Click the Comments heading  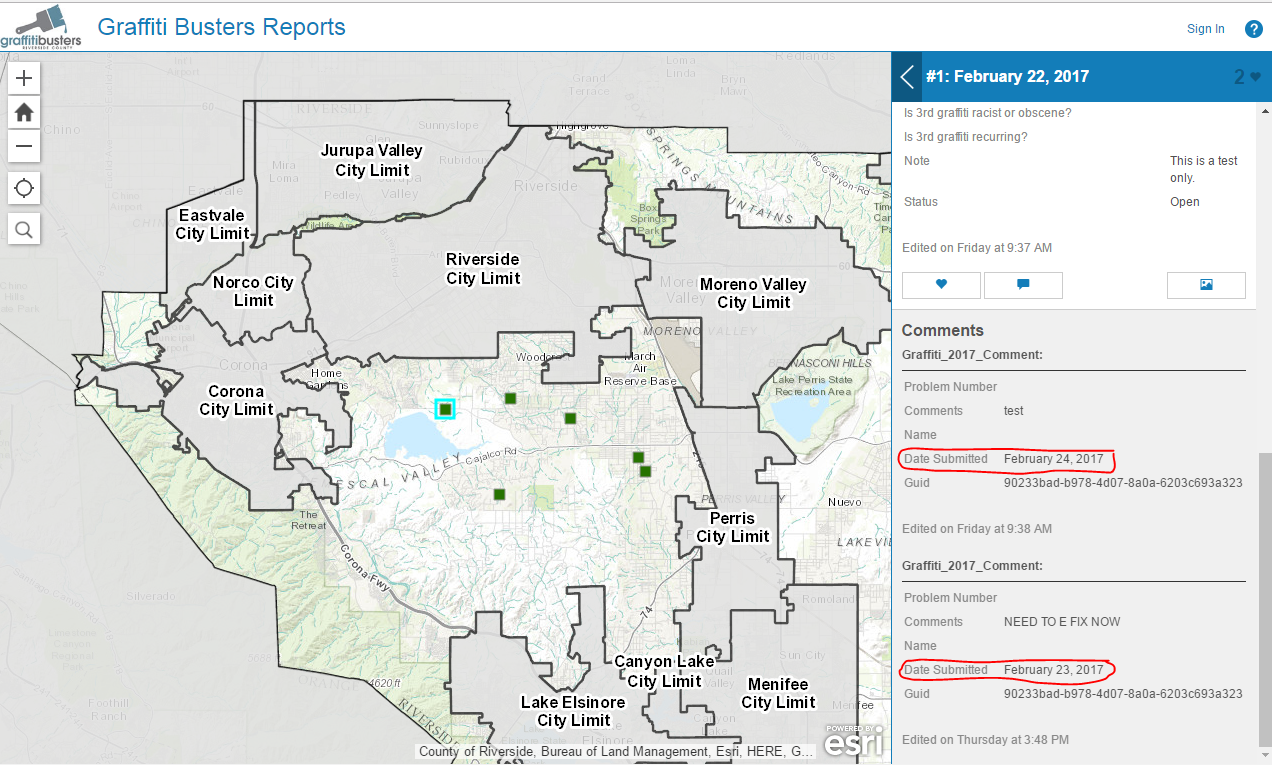[x=943, y=330]
